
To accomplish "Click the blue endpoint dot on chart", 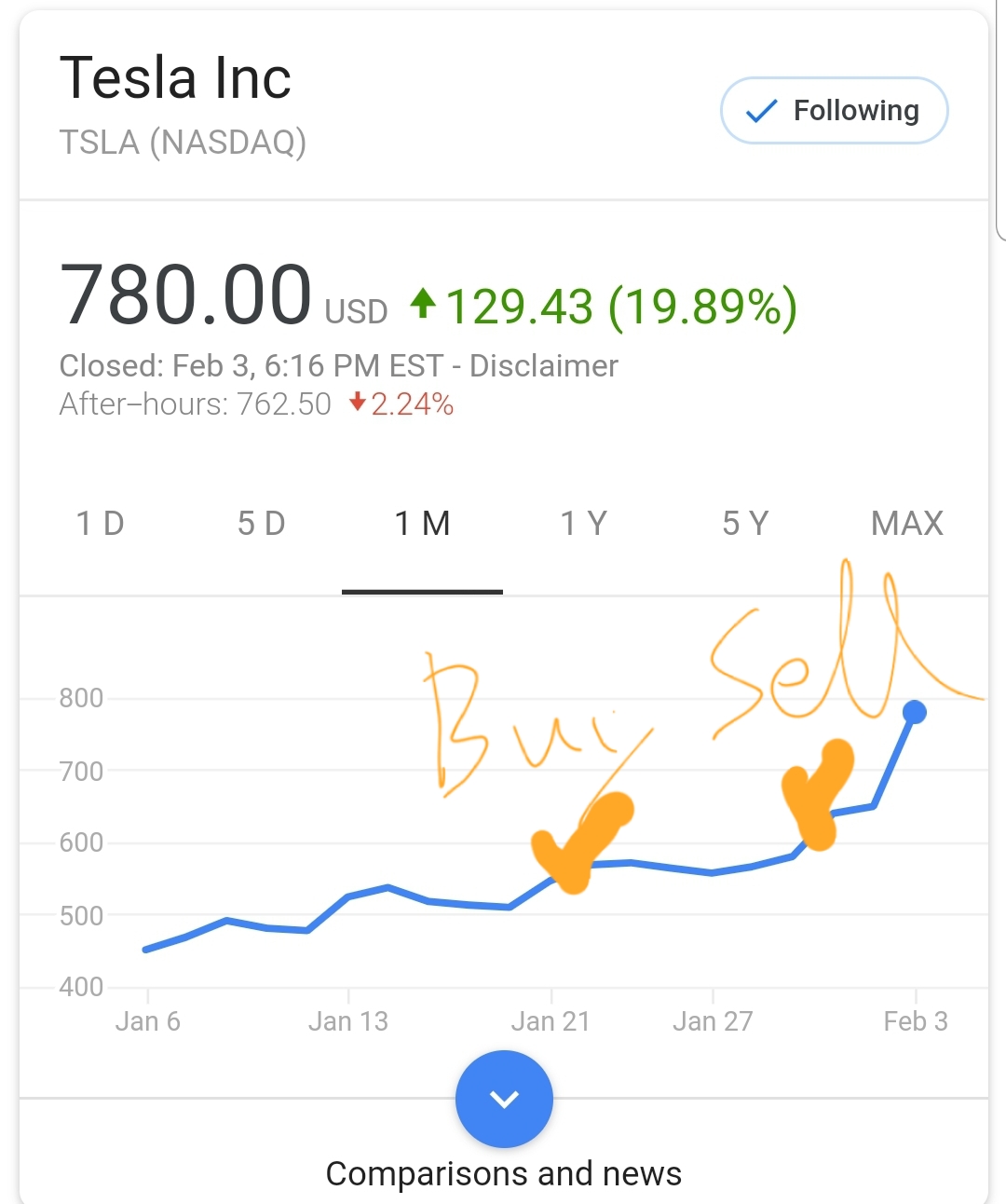I will coord(915,712).
